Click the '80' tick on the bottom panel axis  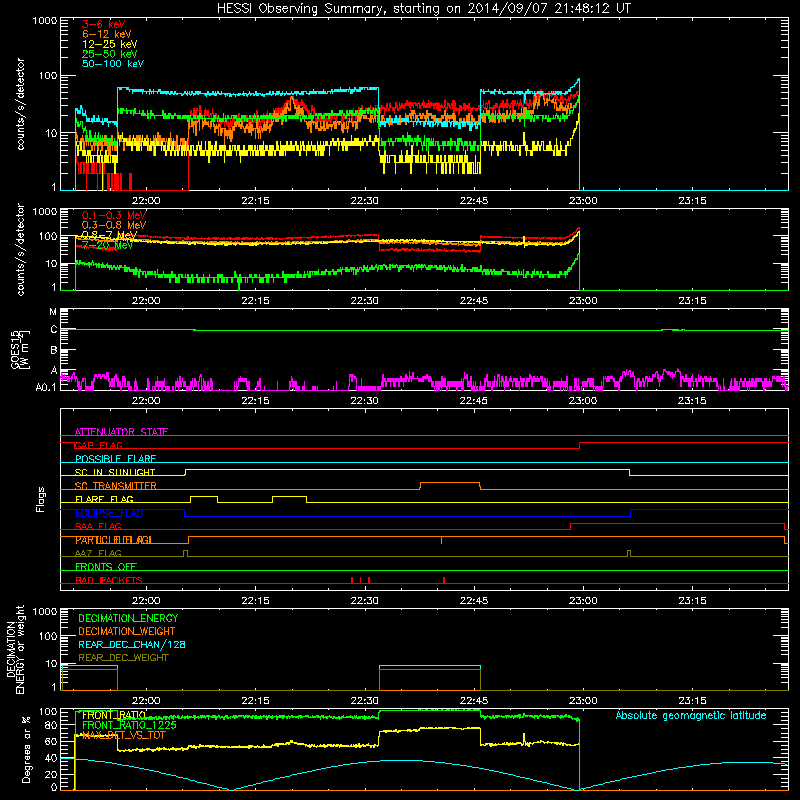click(x=51, y=725)
